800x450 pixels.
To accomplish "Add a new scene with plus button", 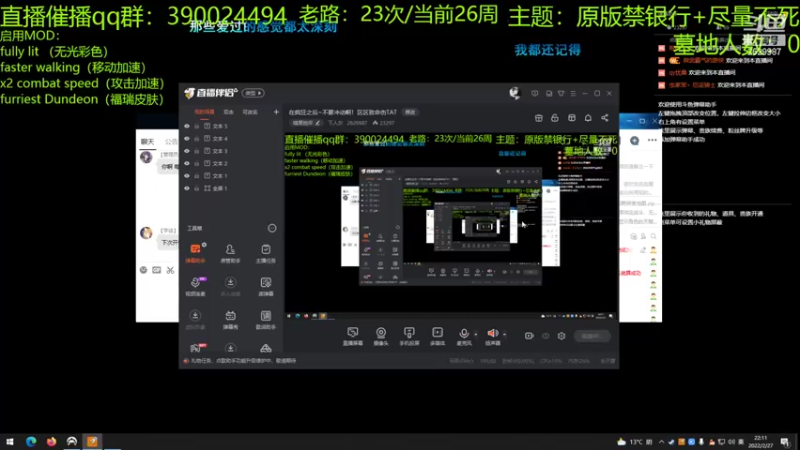I will click(276, 112).
